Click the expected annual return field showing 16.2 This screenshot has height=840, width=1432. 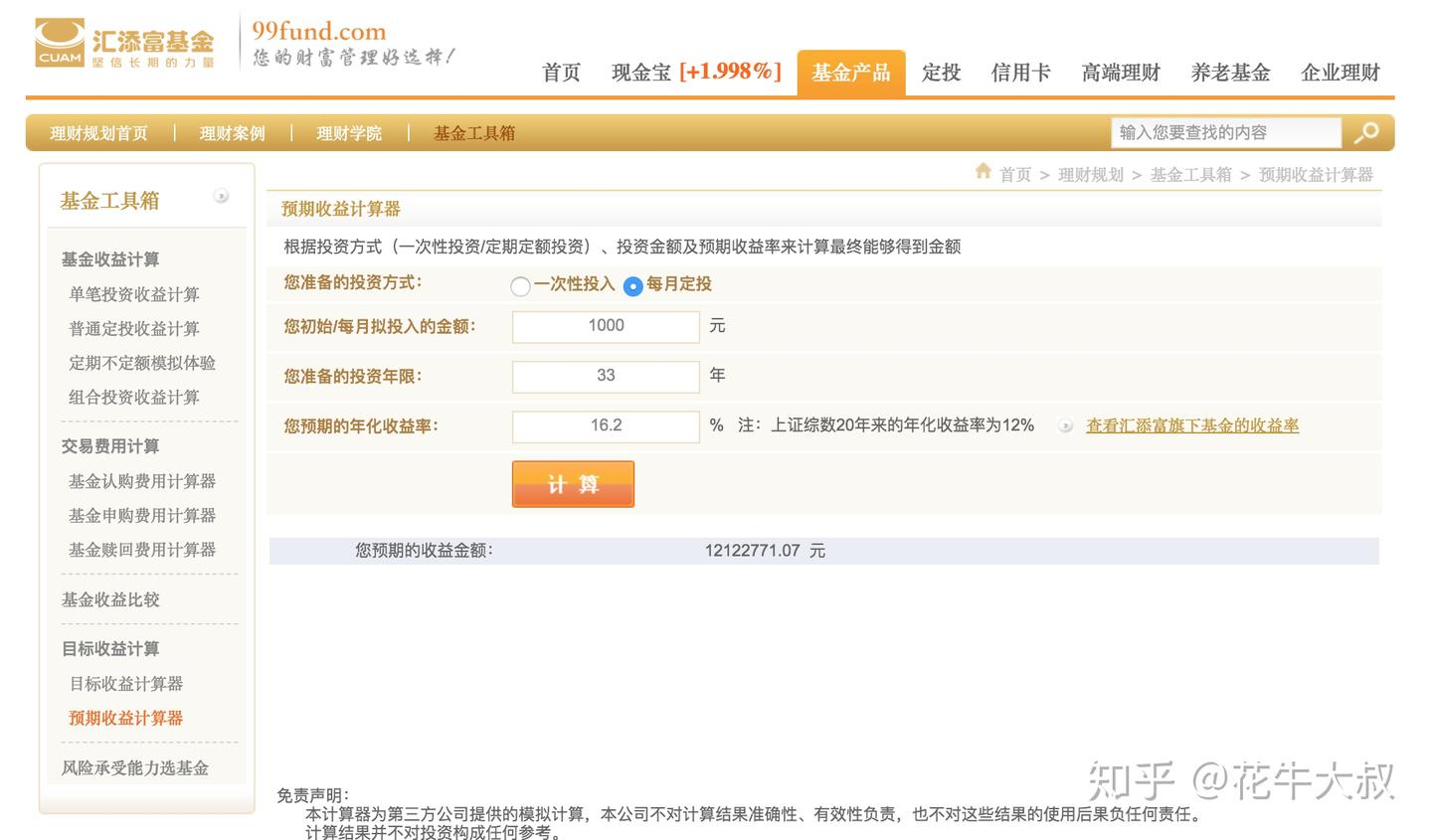606,426
